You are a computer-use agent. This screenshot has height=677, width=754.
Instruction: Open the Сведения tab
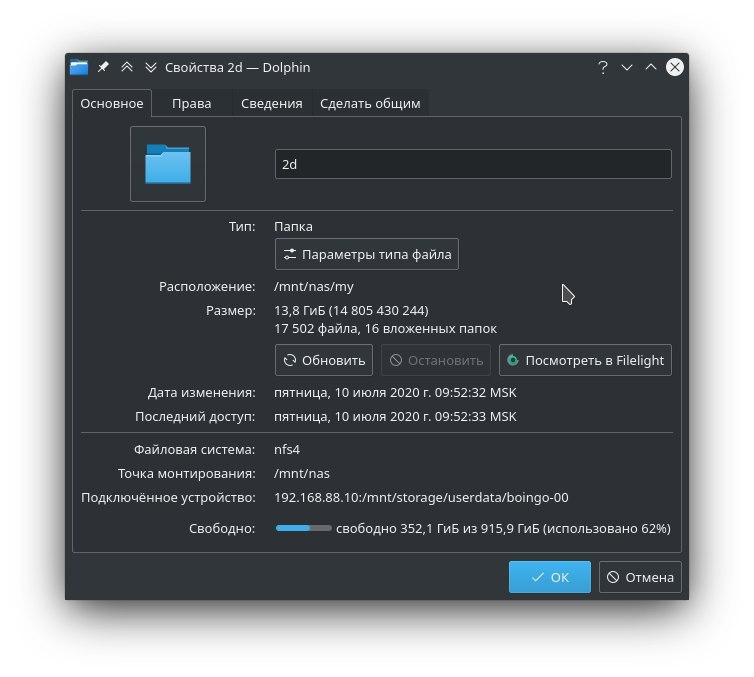(x=272, y=103)
